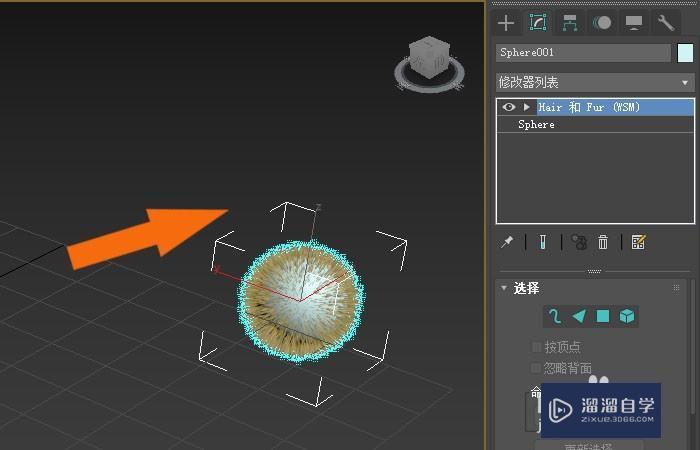
Task: Grab the 选择 rollout drag handle
Action: (676, 288)
